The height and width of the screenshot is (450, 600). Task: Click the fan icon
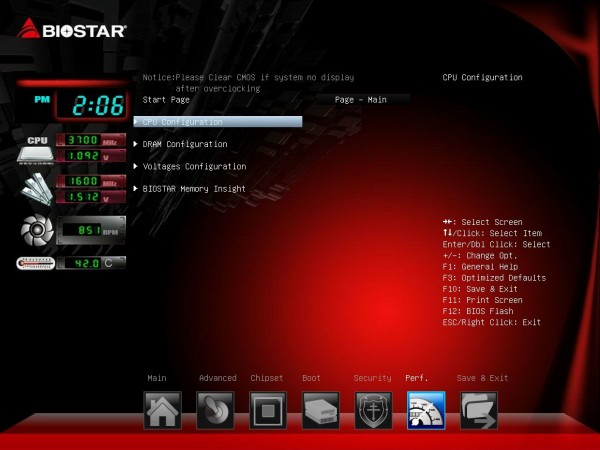(37, 230)
